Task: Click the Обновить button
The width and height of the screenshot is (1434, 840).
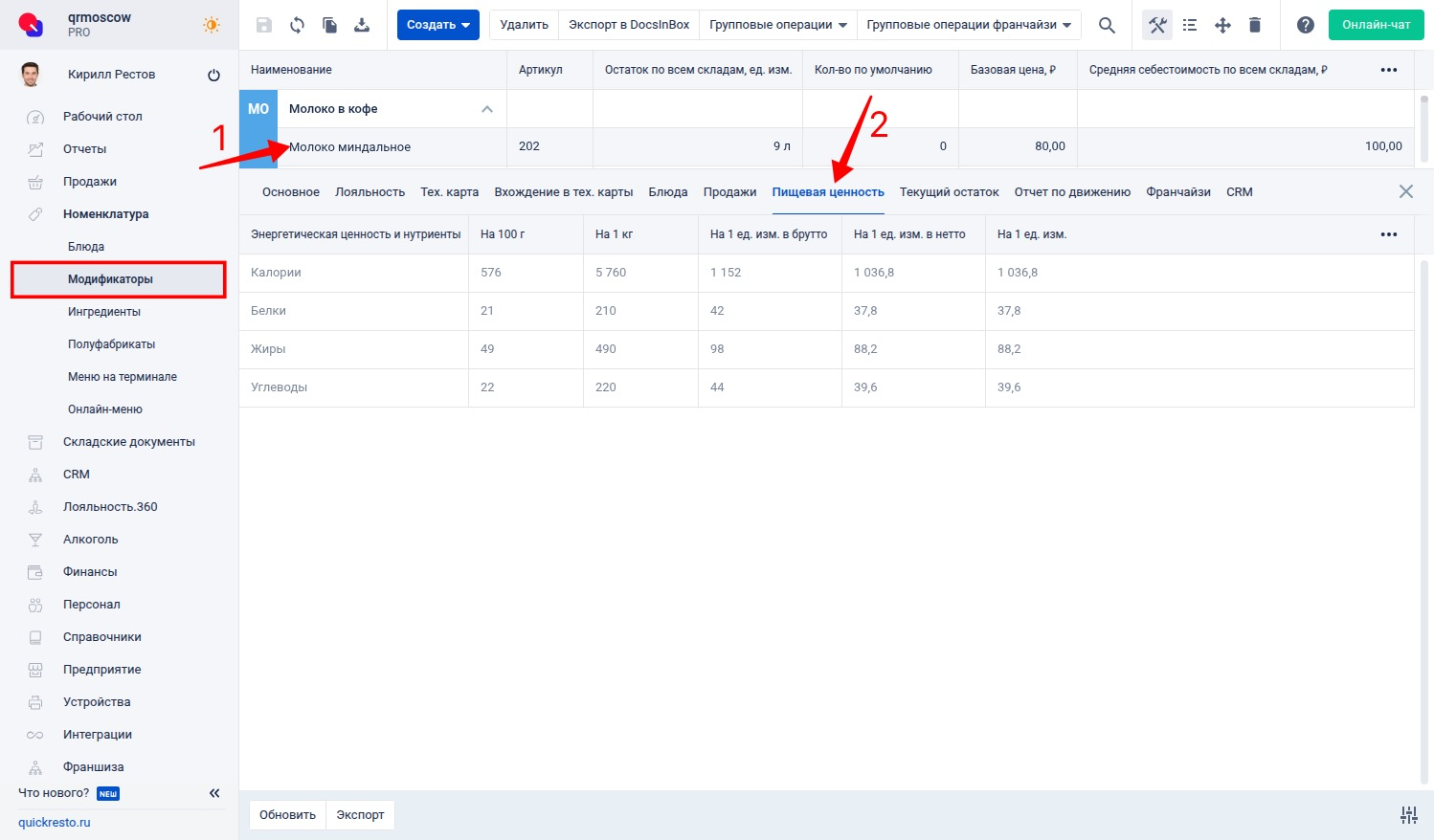Action: 288,815
